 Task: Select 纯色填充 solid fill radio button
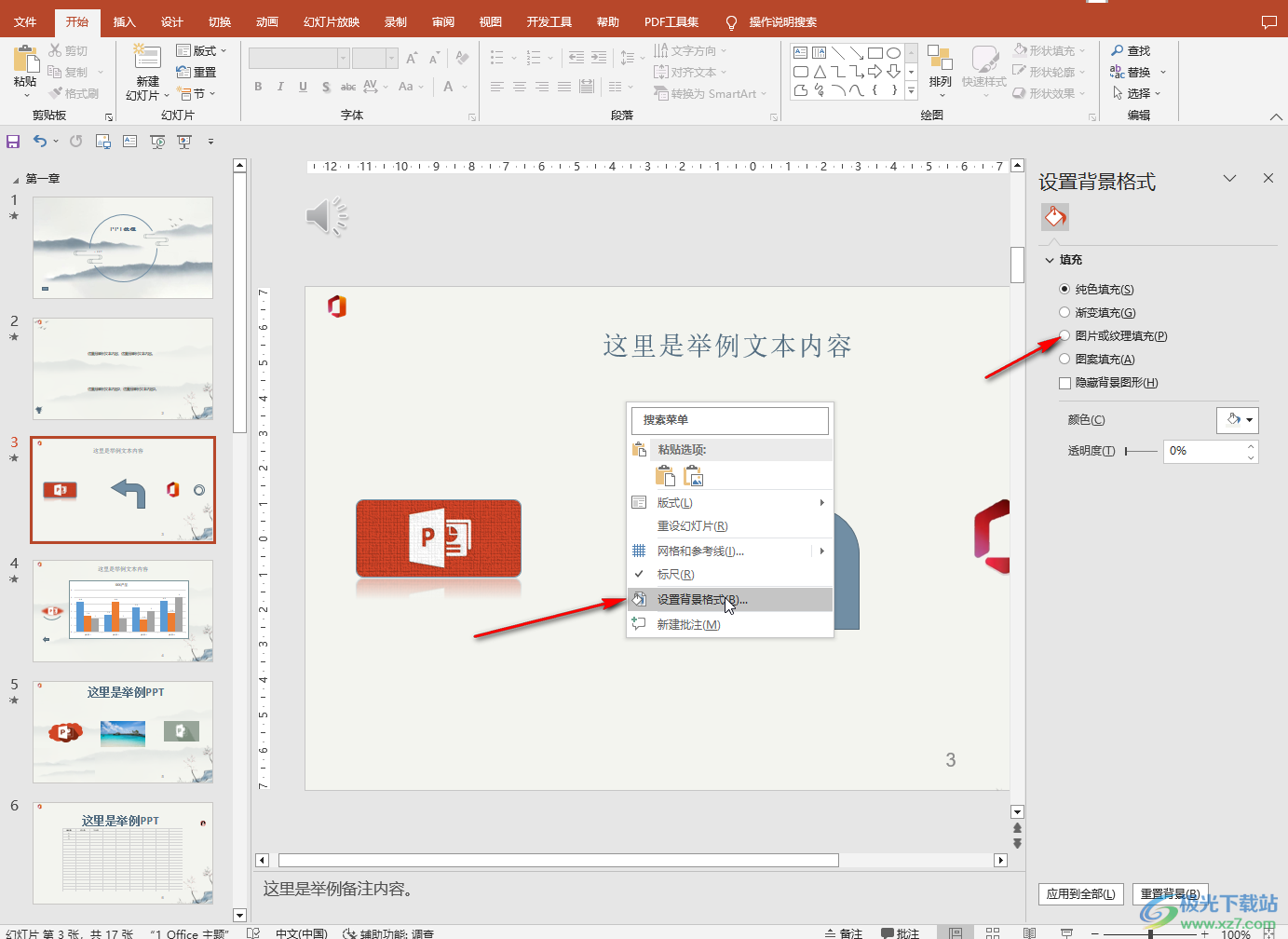pos(1064,289)
